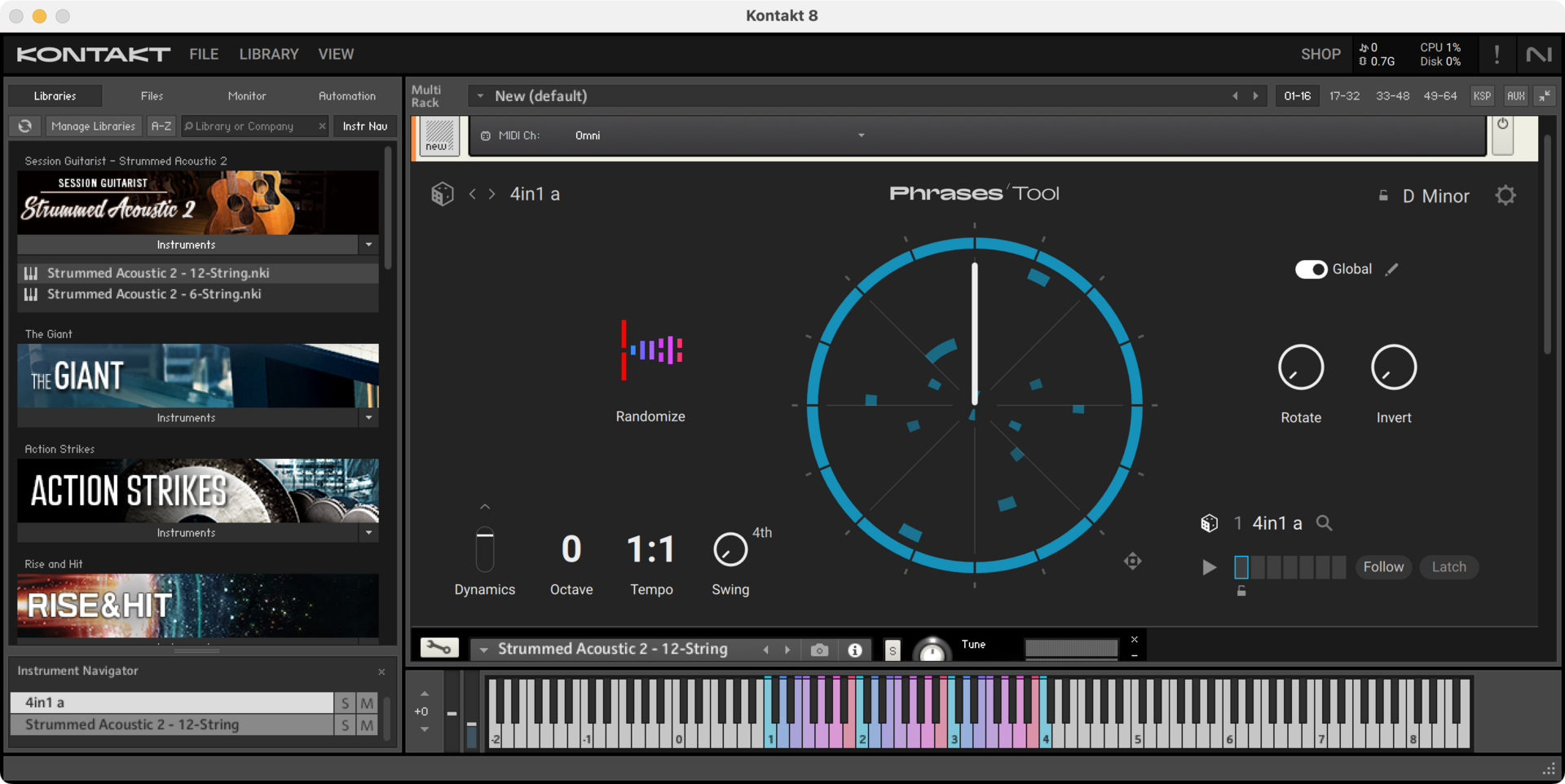Click the Swing knob
This screenshot has width=1565, height=784.
(x=730, y=549)
